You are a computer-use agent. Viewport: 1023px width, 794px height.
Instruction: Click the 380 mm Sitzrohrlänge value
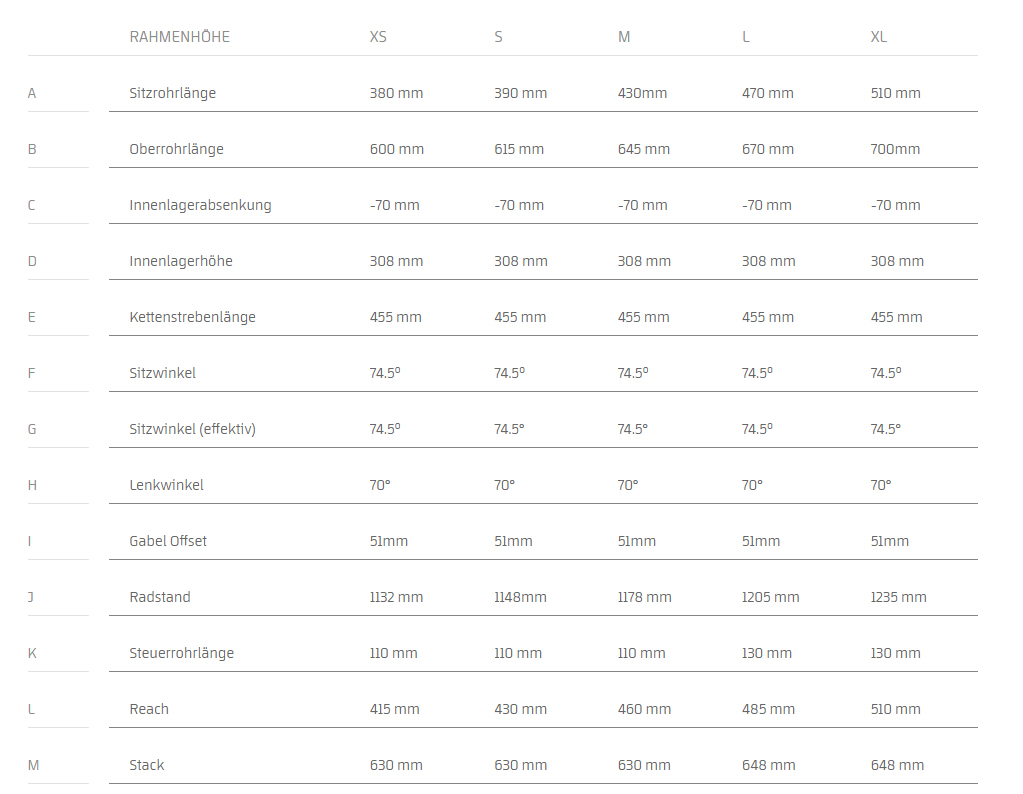(396, 93)
